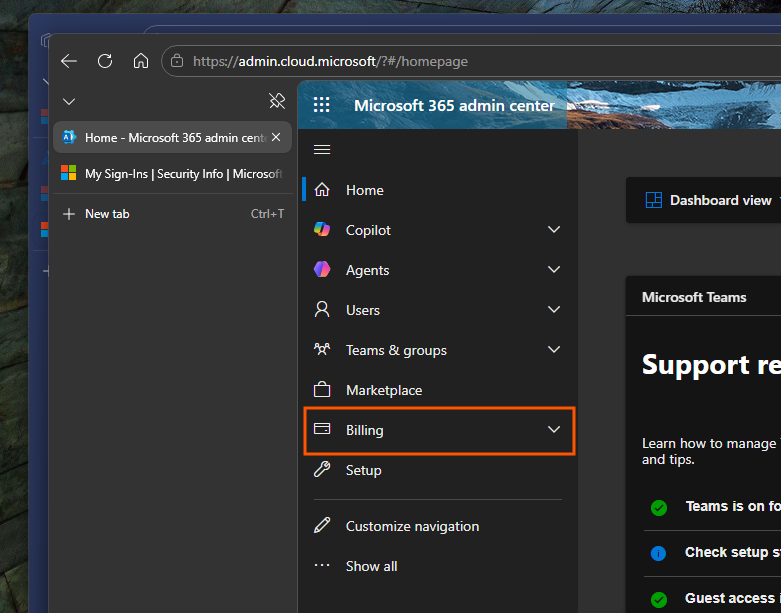Click the Home house icon in nav
The height and width of the screenshot is (613, 781).
322,190
